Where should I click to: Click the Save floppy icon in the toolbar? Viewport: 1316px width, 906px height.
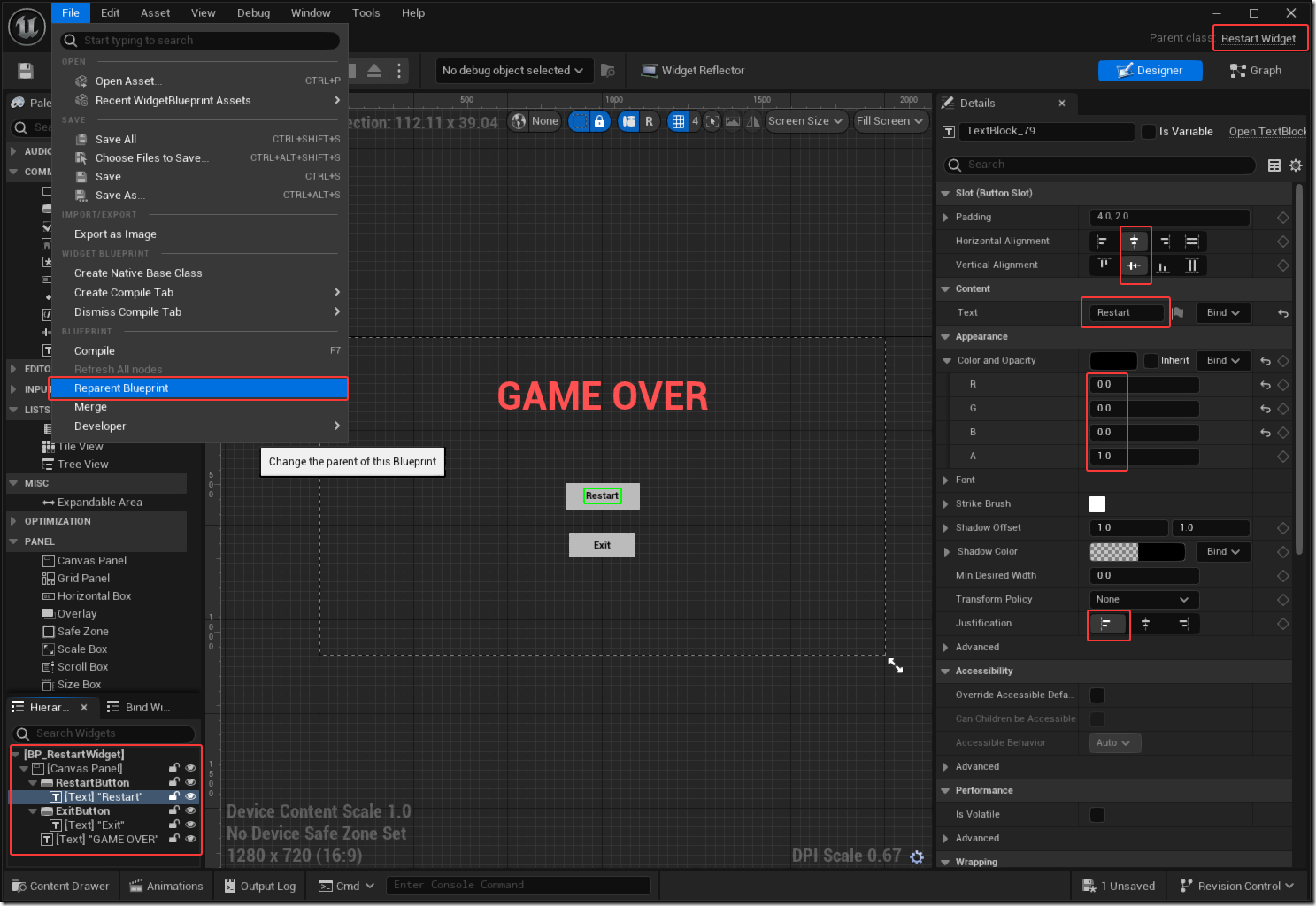point(26,71)
